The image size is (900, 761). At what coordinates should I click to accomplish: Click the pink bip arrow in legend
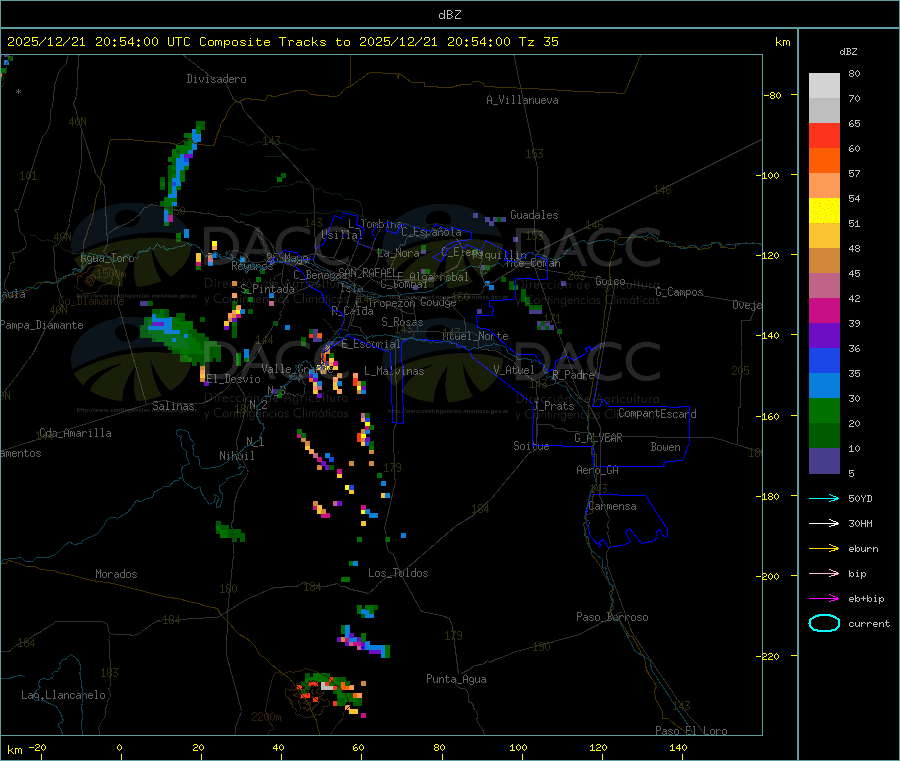pyautogui.click(x=824, y=573)
